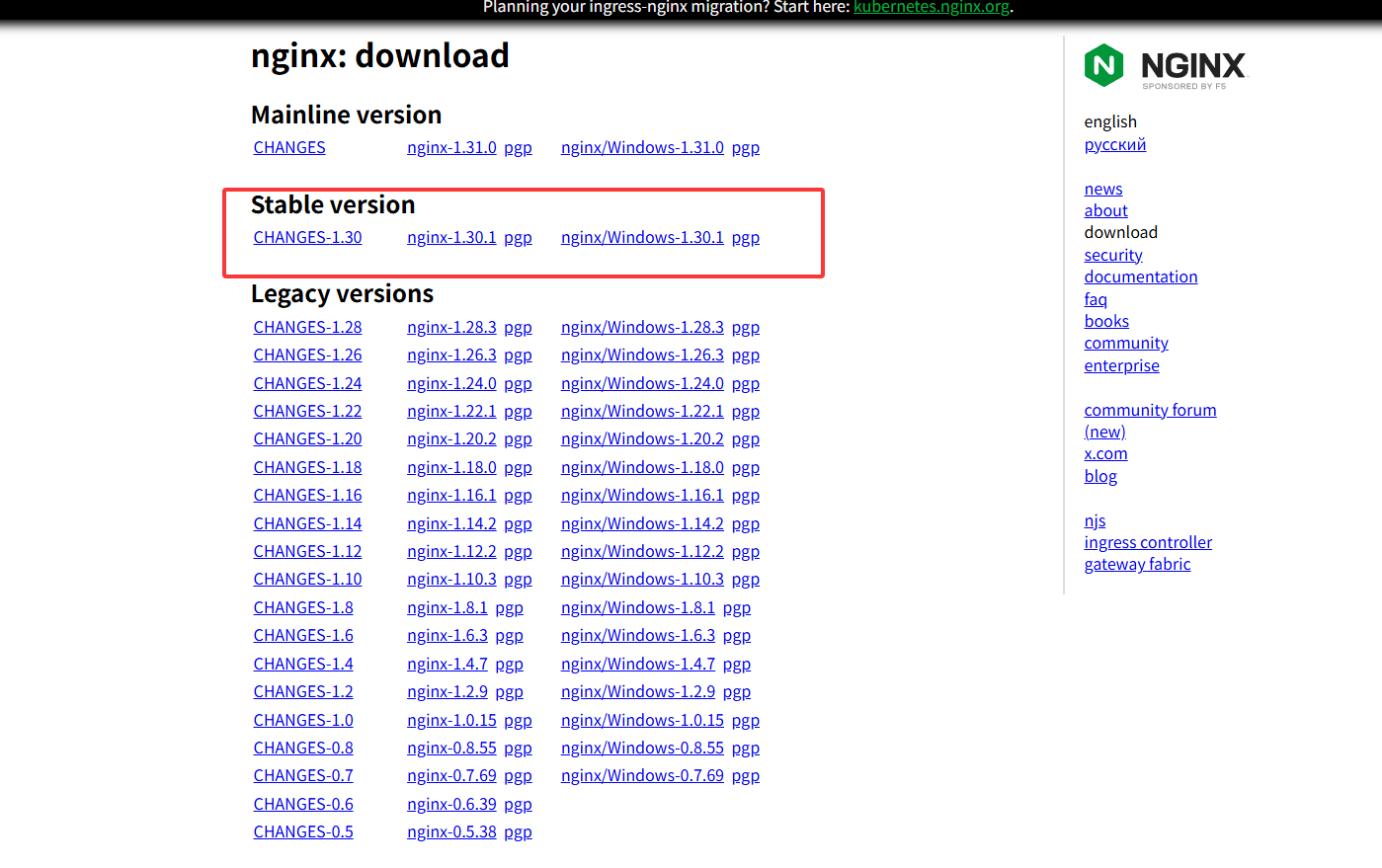This screenshot has width=1382, height=868.
Task: Open the CHANGES-1.20 link
Action: click(x=307, y=438)
